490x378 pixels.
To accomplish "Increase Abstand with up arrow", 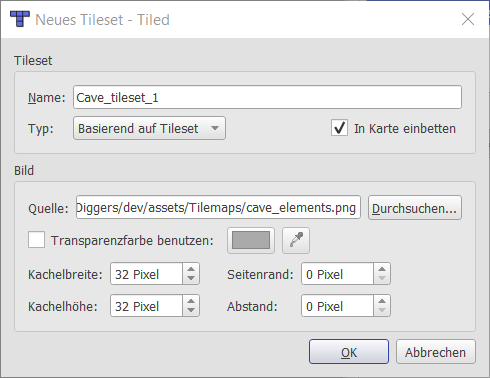I will coord(382,301).
